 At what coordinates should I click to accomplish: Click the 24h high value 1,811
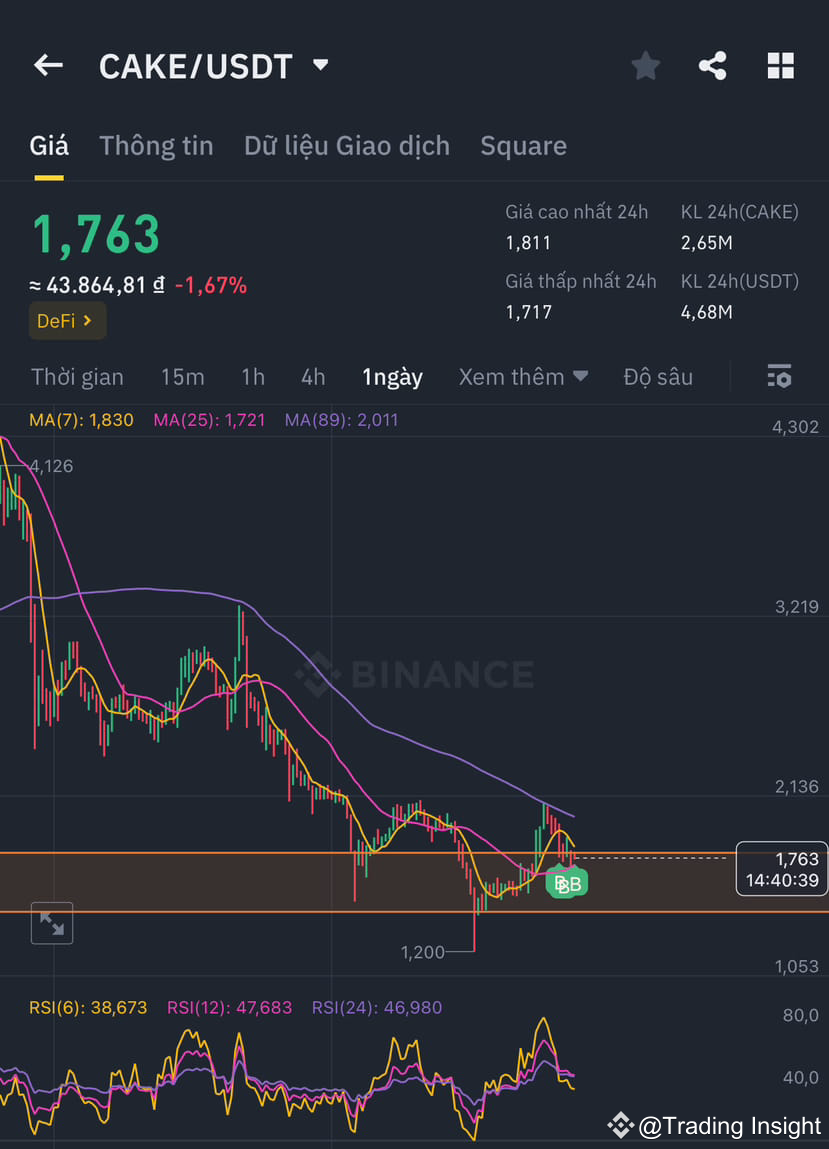pyautogui.click(x=528, y=243)
